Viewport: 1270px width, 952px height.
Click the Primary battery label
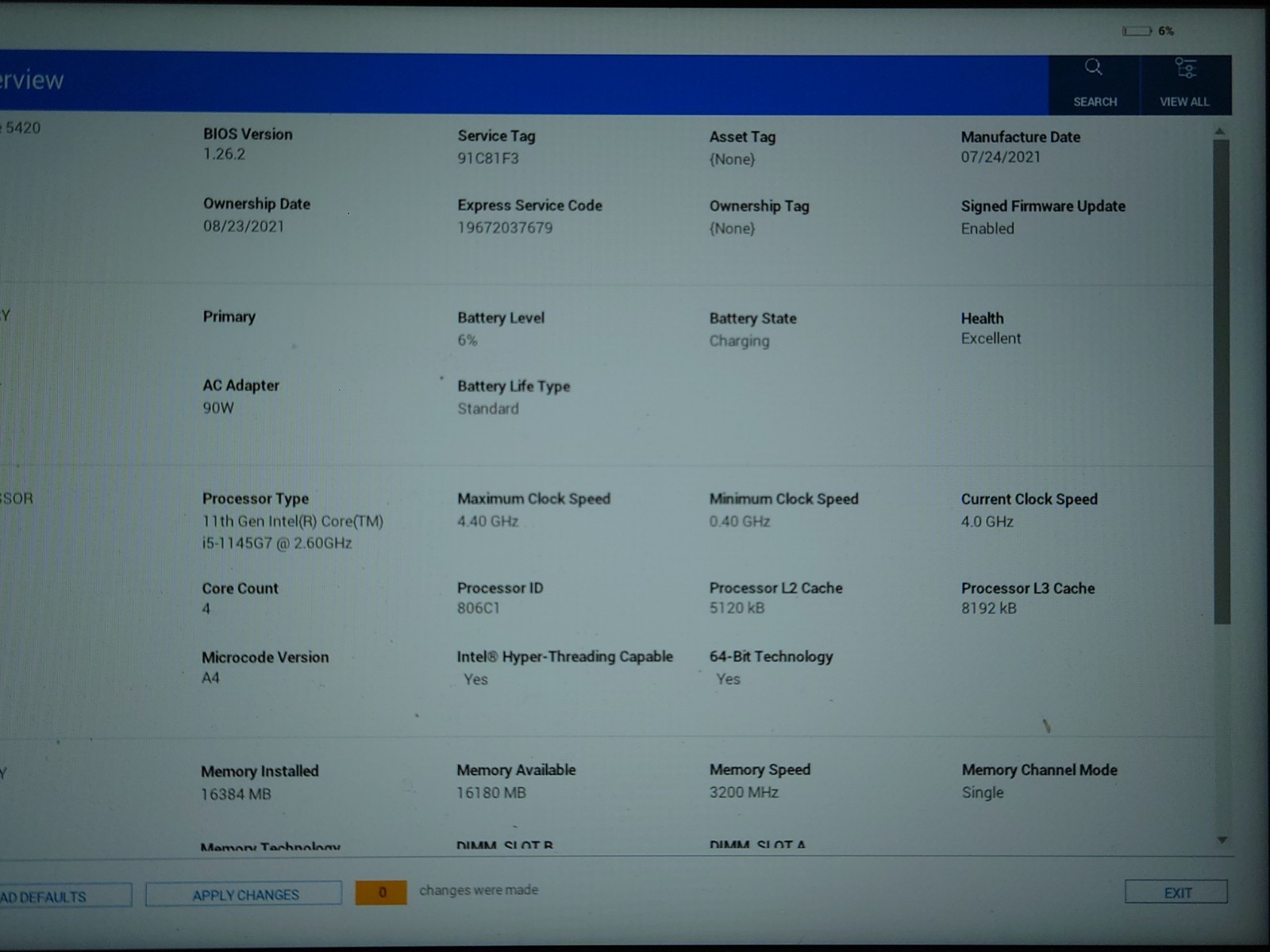(x=229, y=317)
